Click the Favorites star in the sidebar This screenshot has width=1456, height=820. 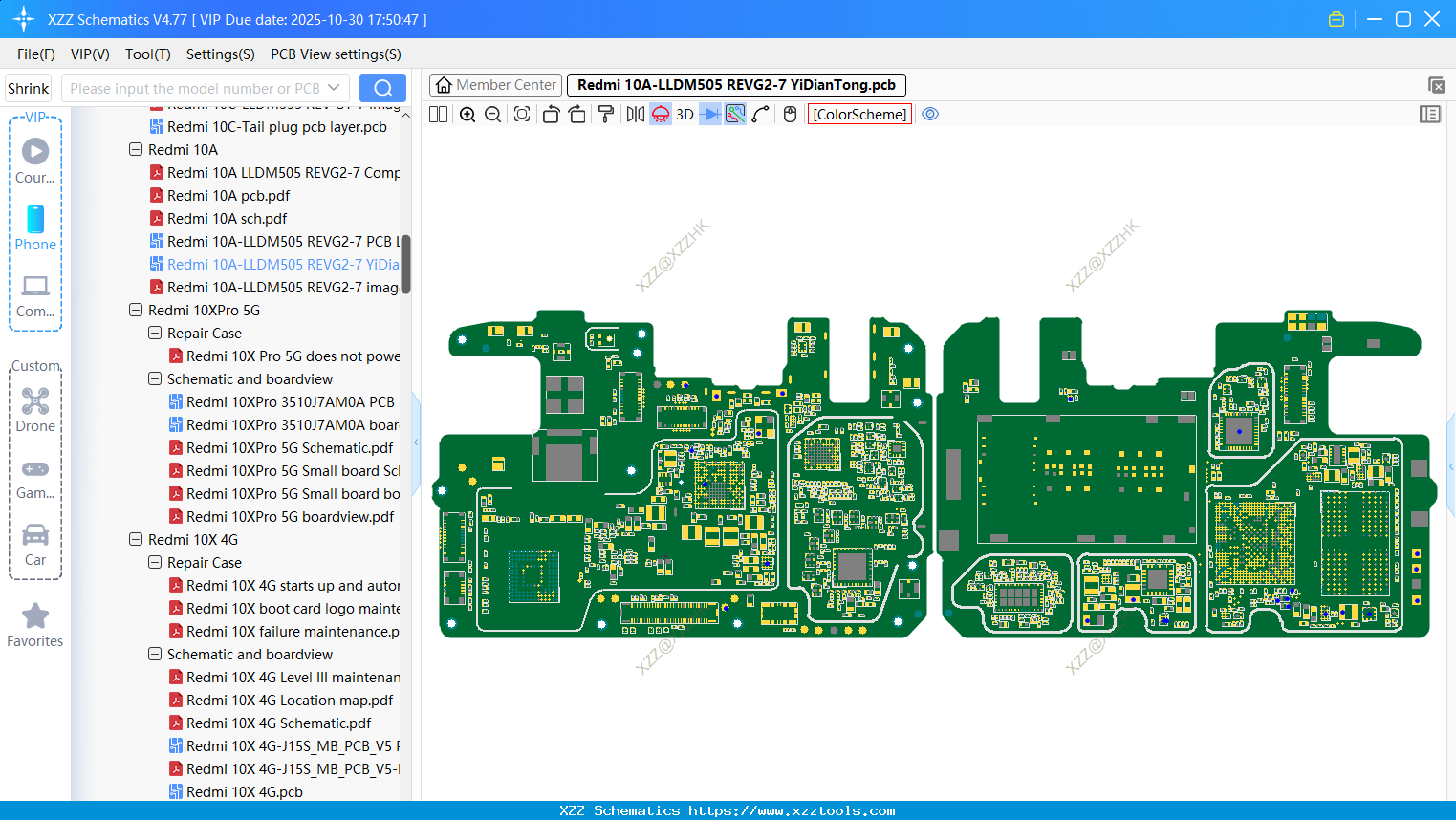coord(34,615)
